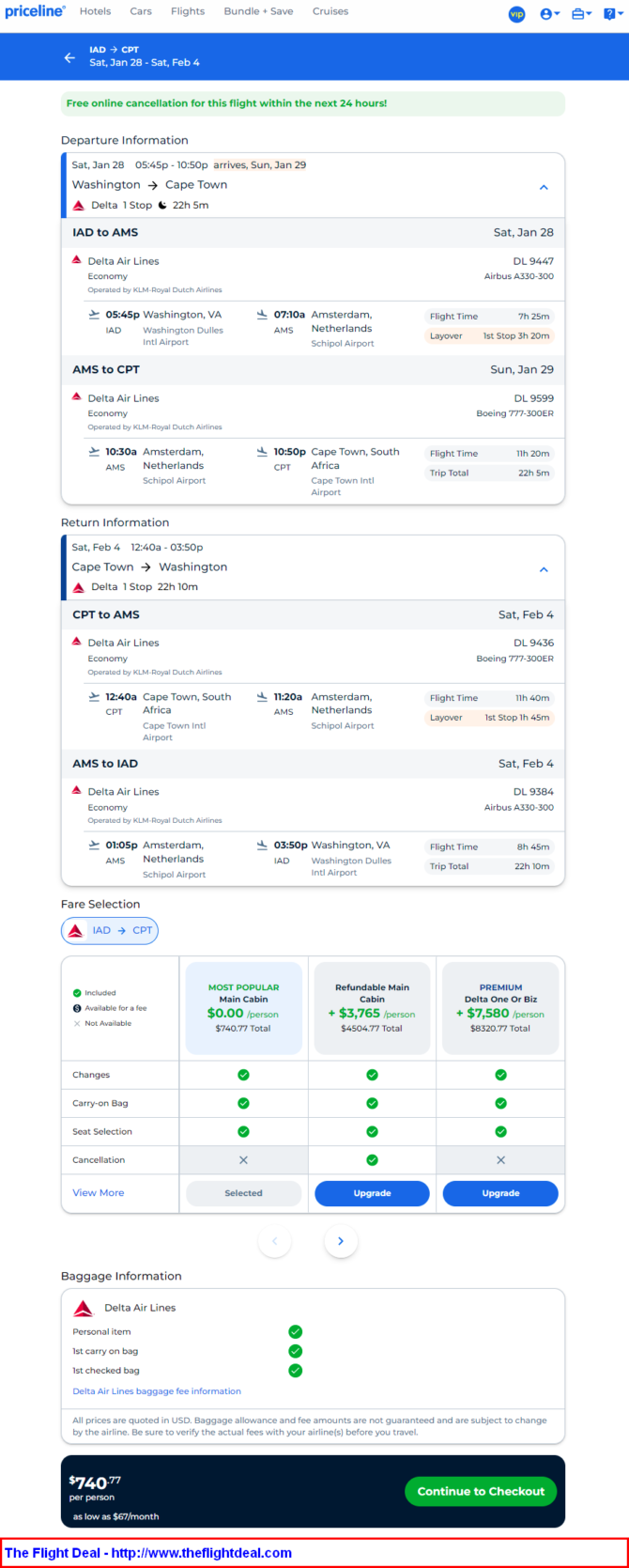Go back using the header arrow

(69, 57)
